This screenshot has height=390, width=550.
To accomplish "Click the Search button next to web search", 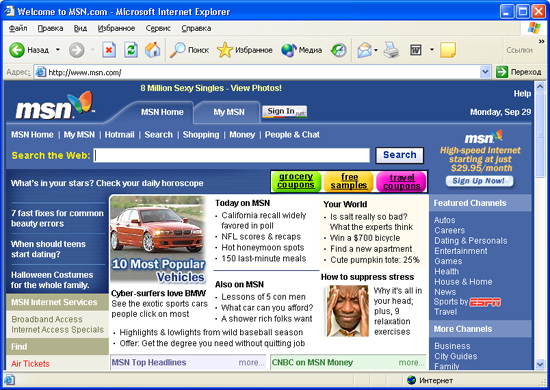I will (400, 155).
